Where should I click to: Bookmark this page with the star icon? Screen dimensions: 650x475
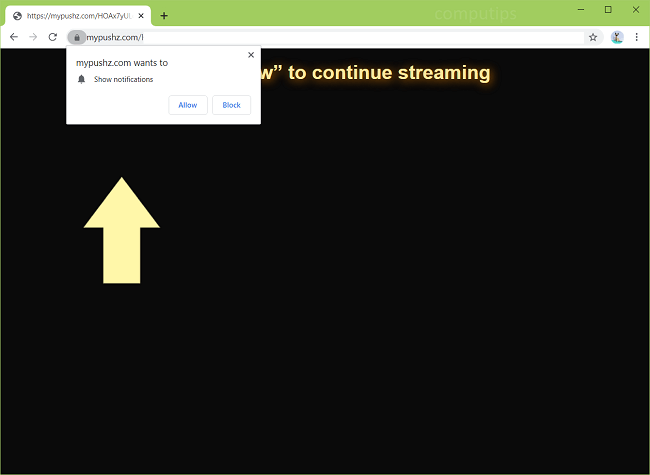593,37
